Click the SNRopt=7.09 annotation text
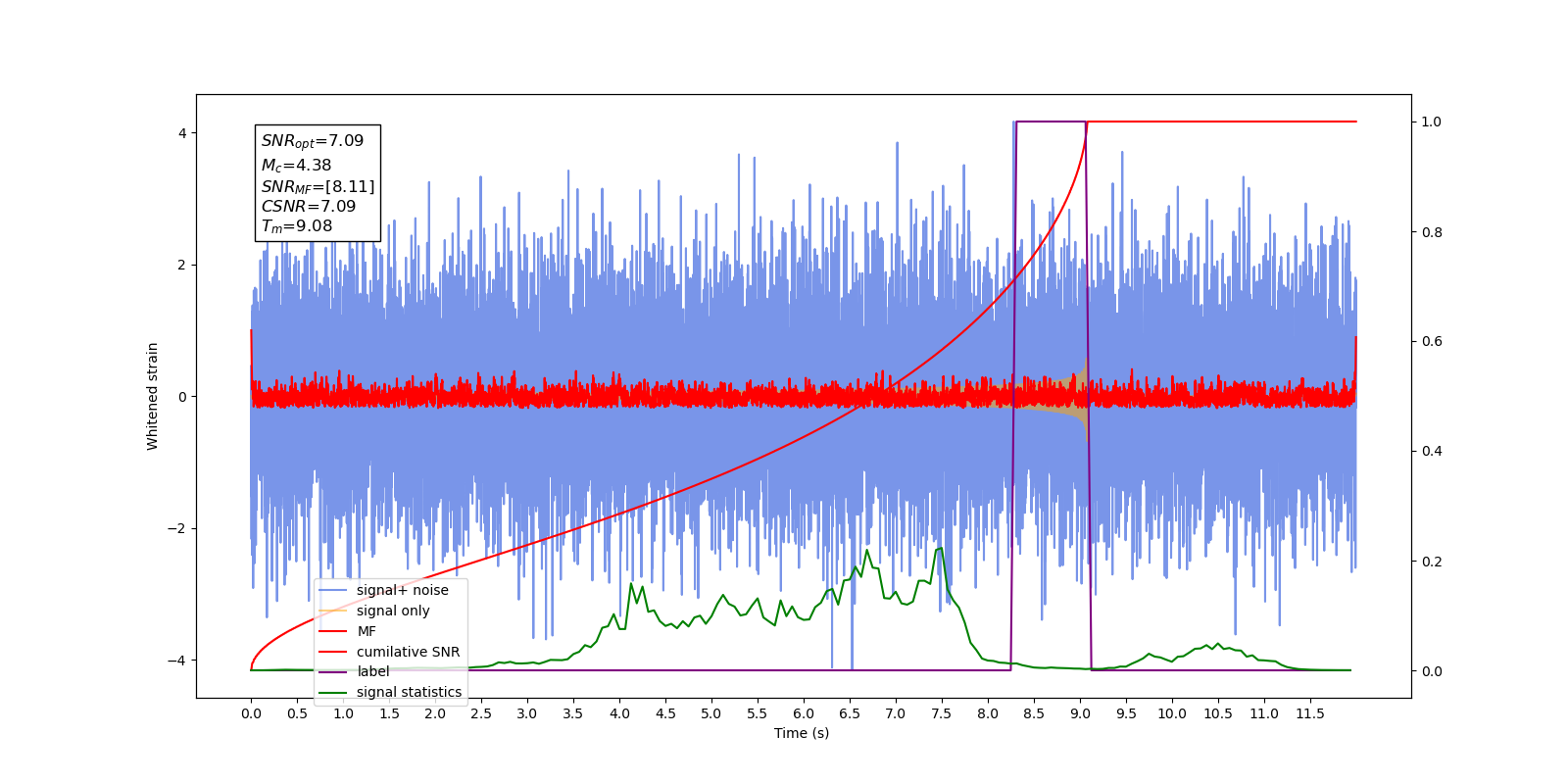Screen dimensions: 1568x784 [x=313, y=141]
